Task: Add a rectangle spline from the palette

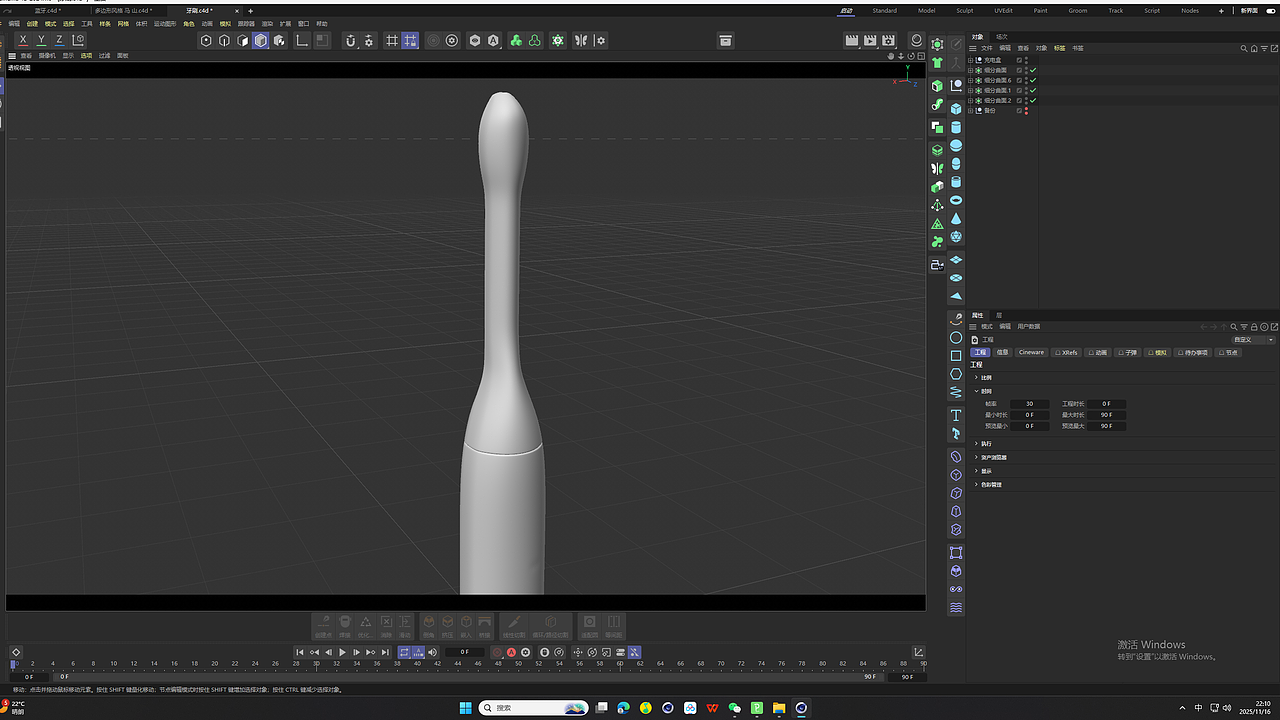Action: click(x=956, y=356)
